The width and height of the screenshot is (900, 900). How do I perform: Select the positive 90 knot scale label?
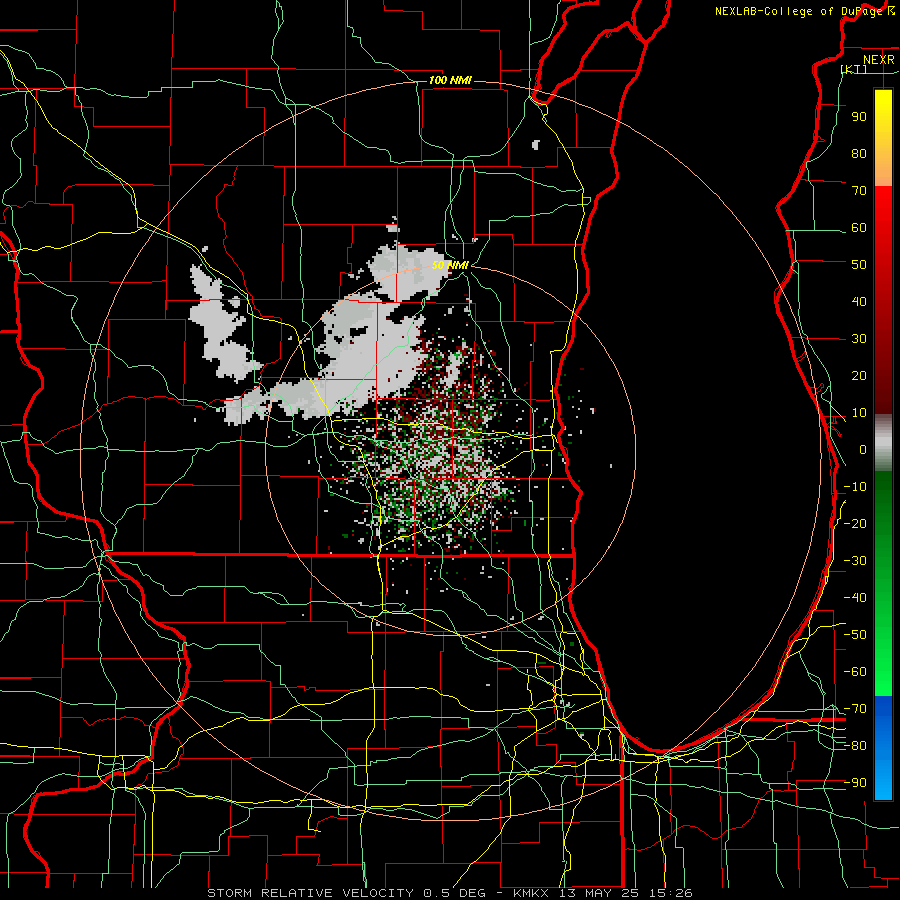click(x=859, y=117)
